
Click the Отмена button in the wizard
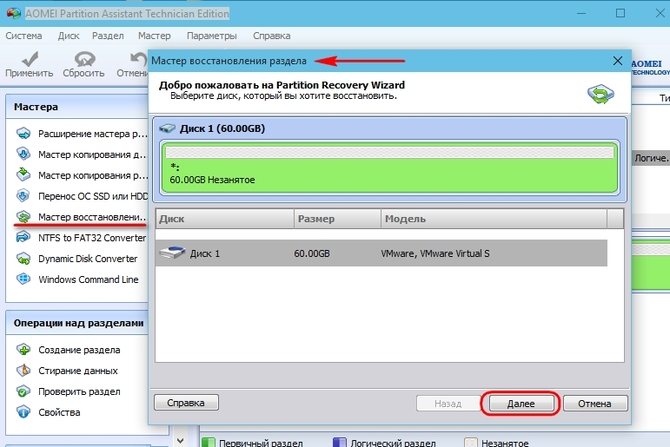[x=595, y=403]
